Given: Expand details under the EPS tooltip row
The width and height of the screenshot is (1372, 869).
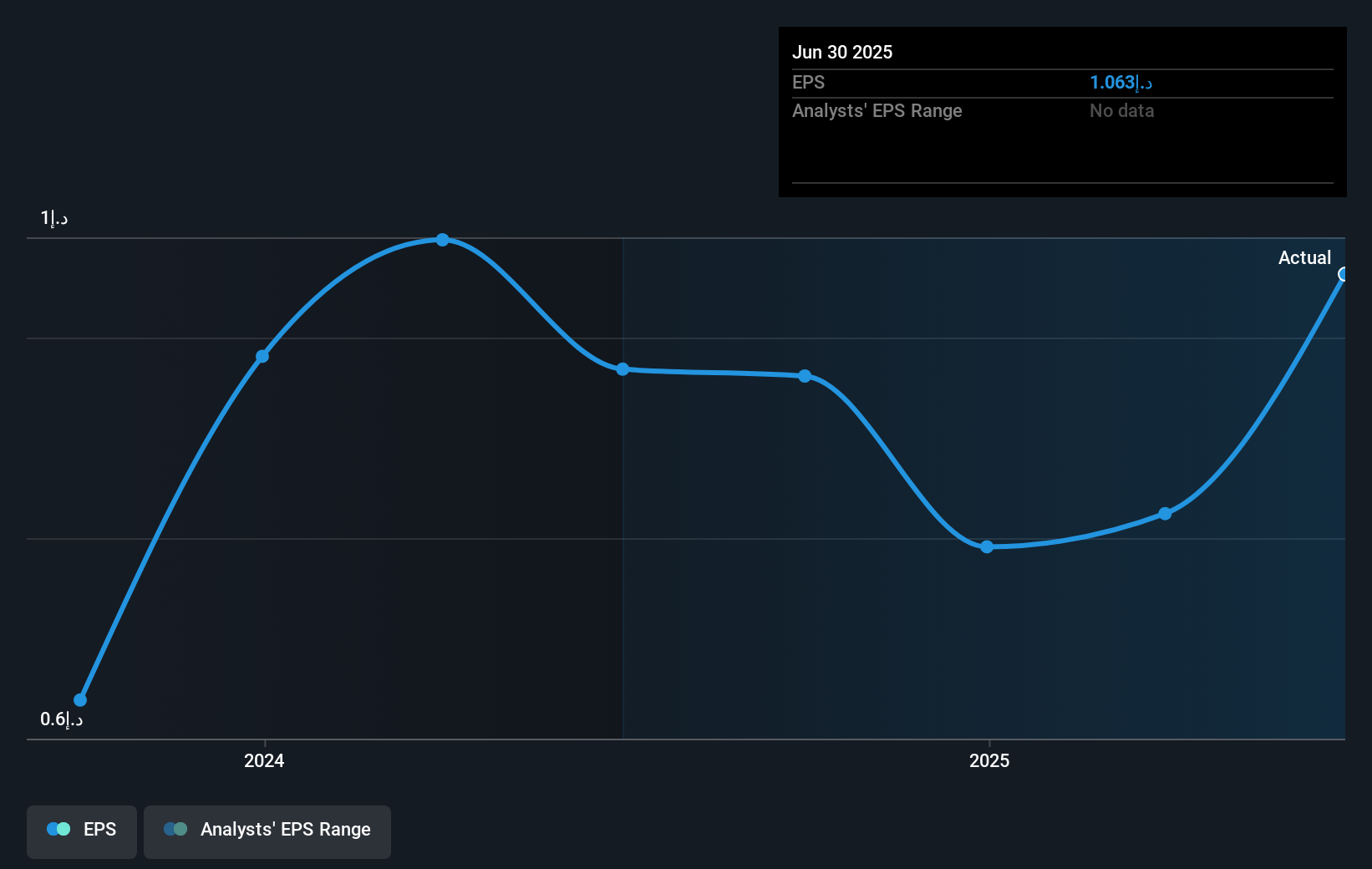Looking at the screenshot, I should 808,82.
